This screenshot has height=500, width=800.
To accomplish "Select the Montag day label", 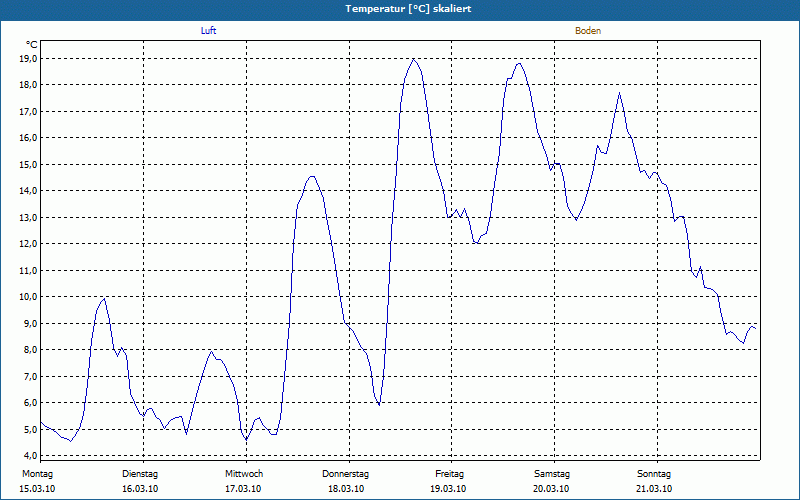I will point(37,474).
